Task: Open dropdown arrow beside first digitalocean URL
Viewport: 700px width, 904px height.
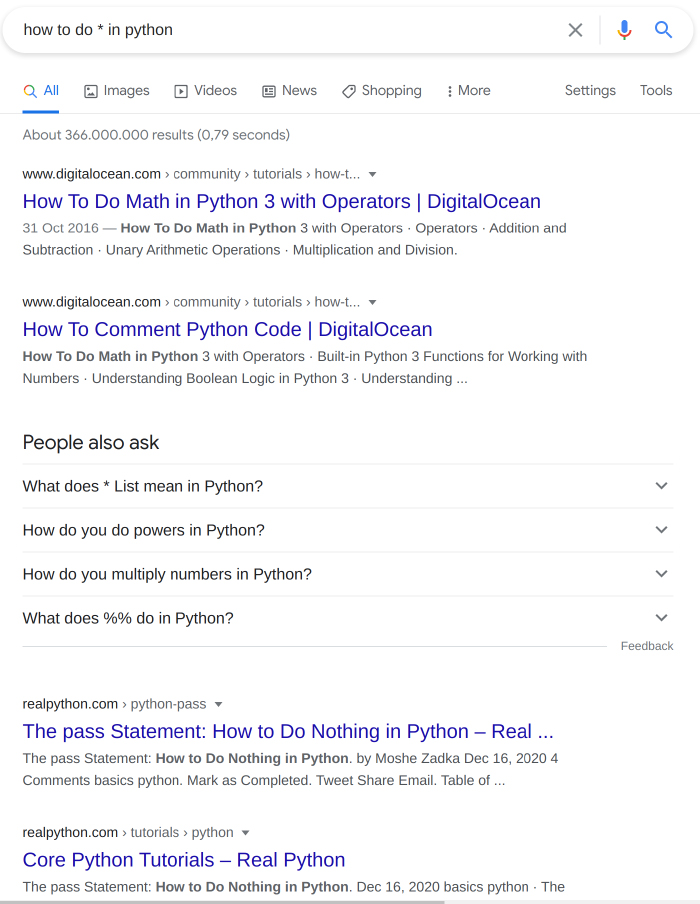Action: [x=372, y=174]
